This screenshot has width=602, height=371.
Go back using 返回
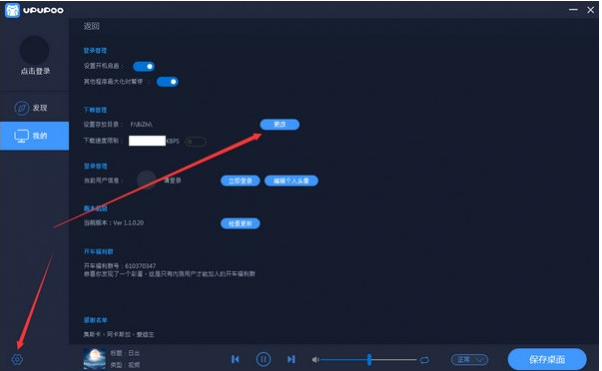coord(91,26)
